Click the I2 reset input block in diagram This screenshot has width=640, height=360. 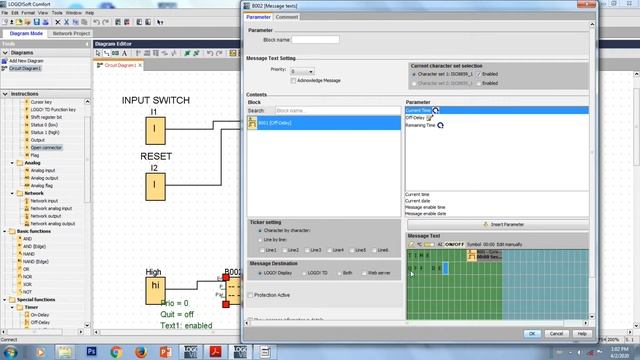(156, 187)
